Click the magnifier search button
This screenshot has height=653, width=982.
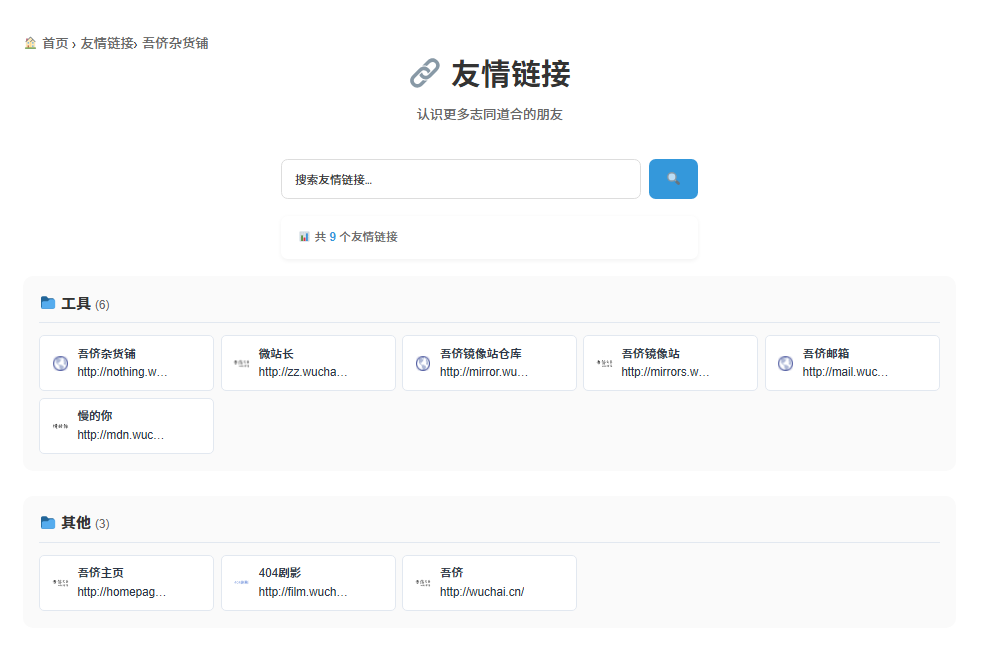pyautogui.click(x=673, y=179)
